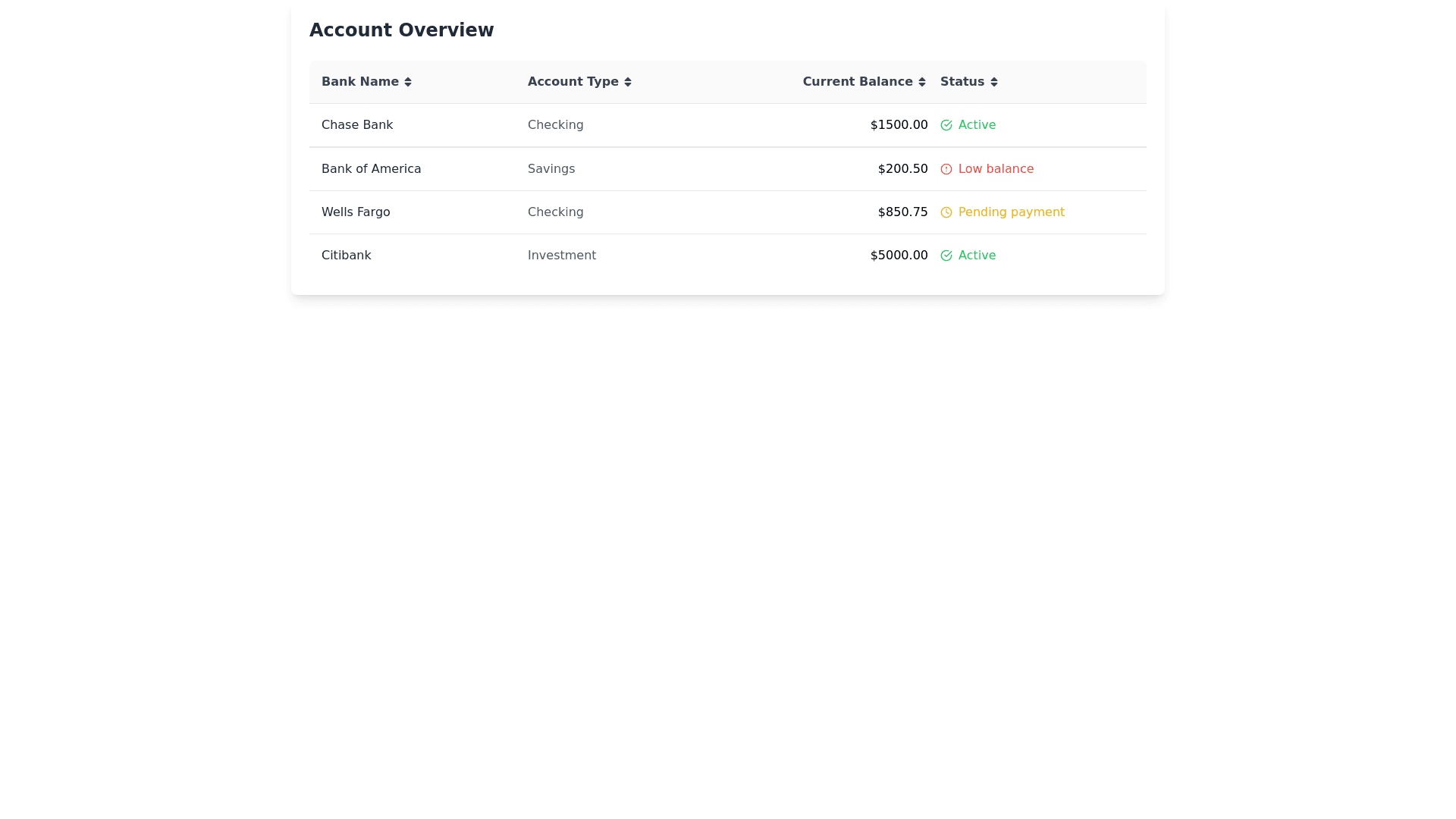The height and width of the screenshot is (819, 1456).
Task: Sort table by Account Type header
Action: coord(573,82)
